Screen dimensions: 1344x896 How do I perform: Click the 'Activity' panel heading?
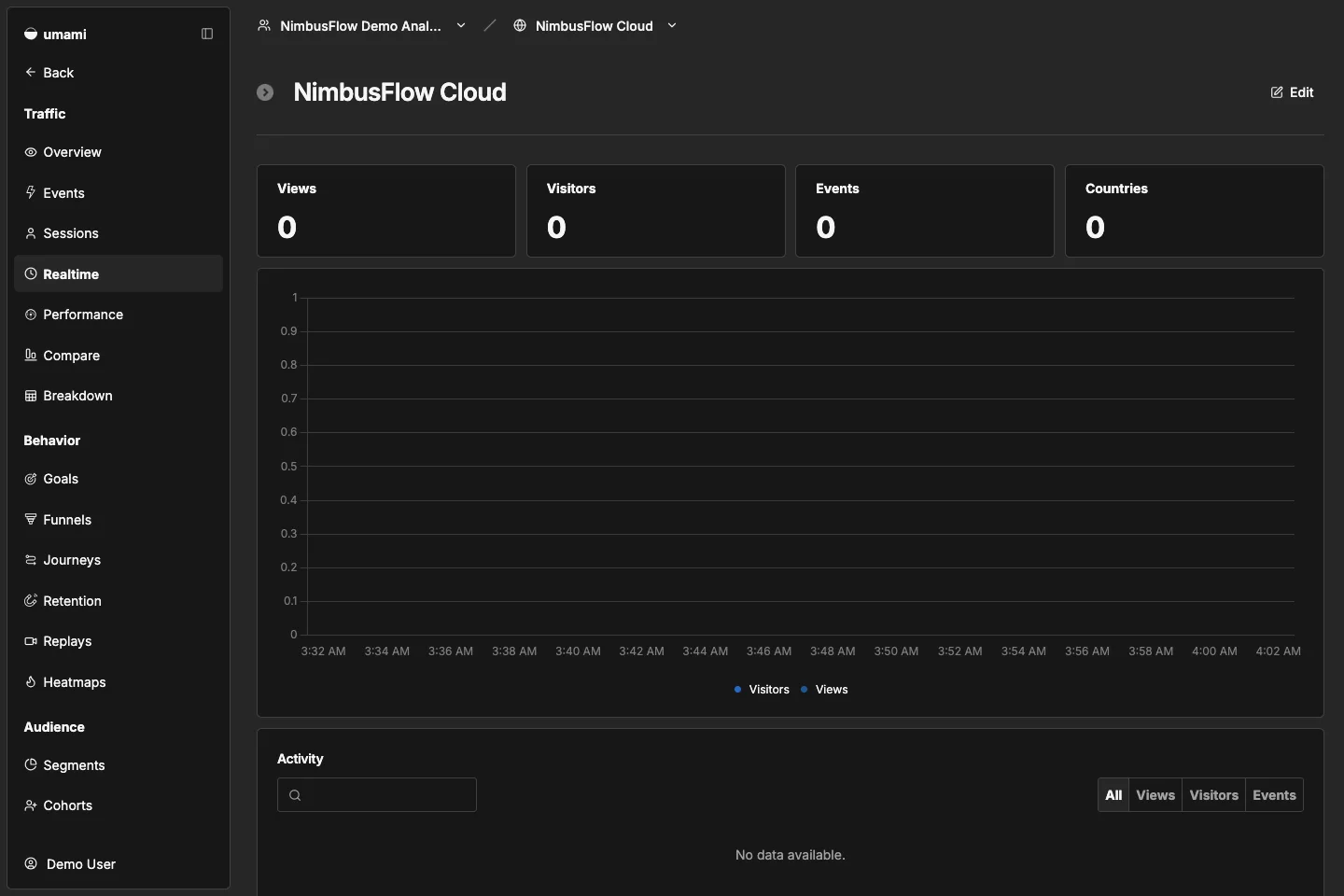pyautogui.click(x=301, y=759)
